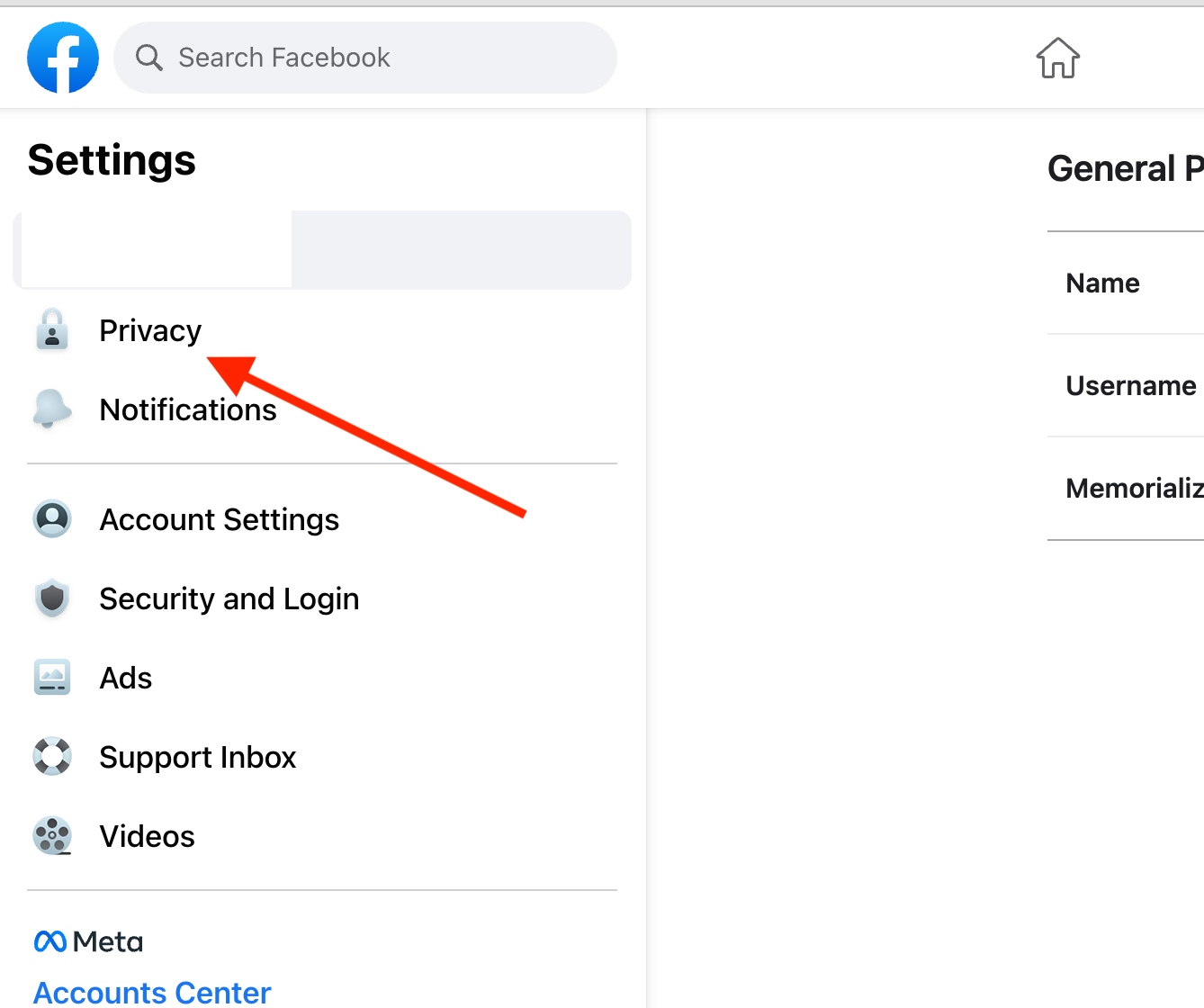The width and height of the screenshot is (1204, 1008).
Task: Edit the Name row
Action: point(1126,283)
